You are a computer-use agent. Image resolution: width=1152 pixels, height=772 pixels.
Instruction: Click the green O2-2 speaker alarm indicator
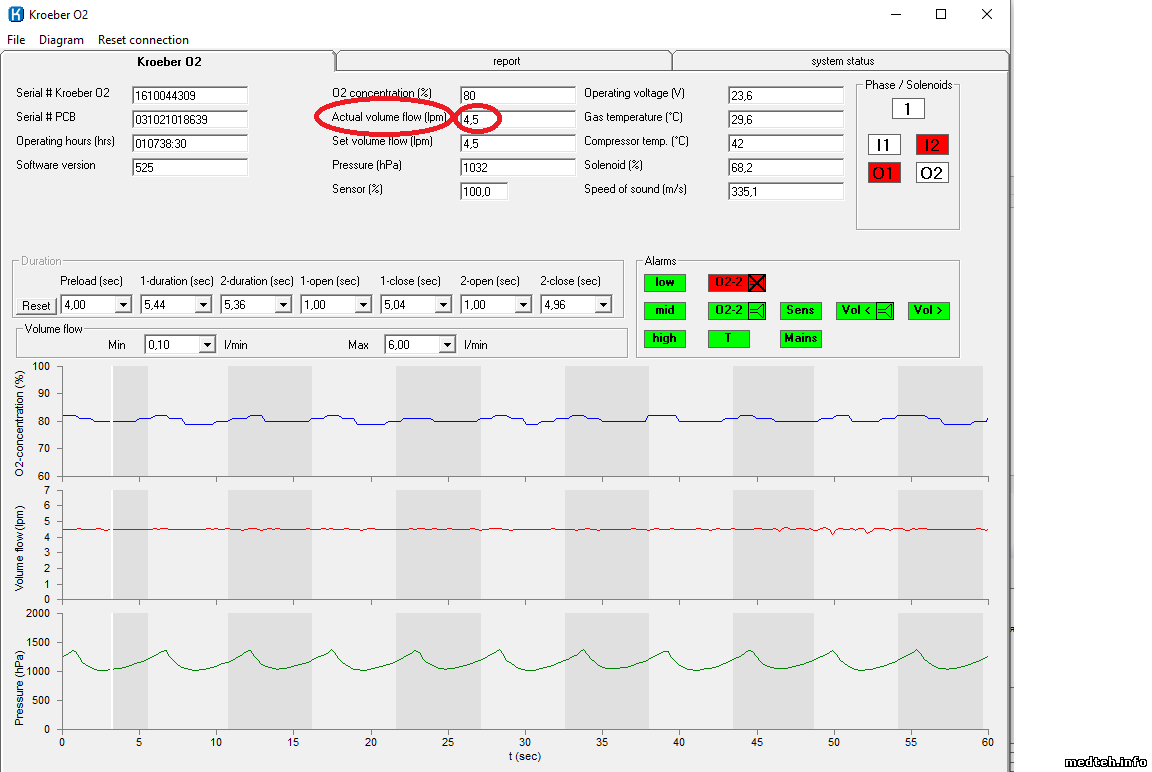(x=737, y=311)
